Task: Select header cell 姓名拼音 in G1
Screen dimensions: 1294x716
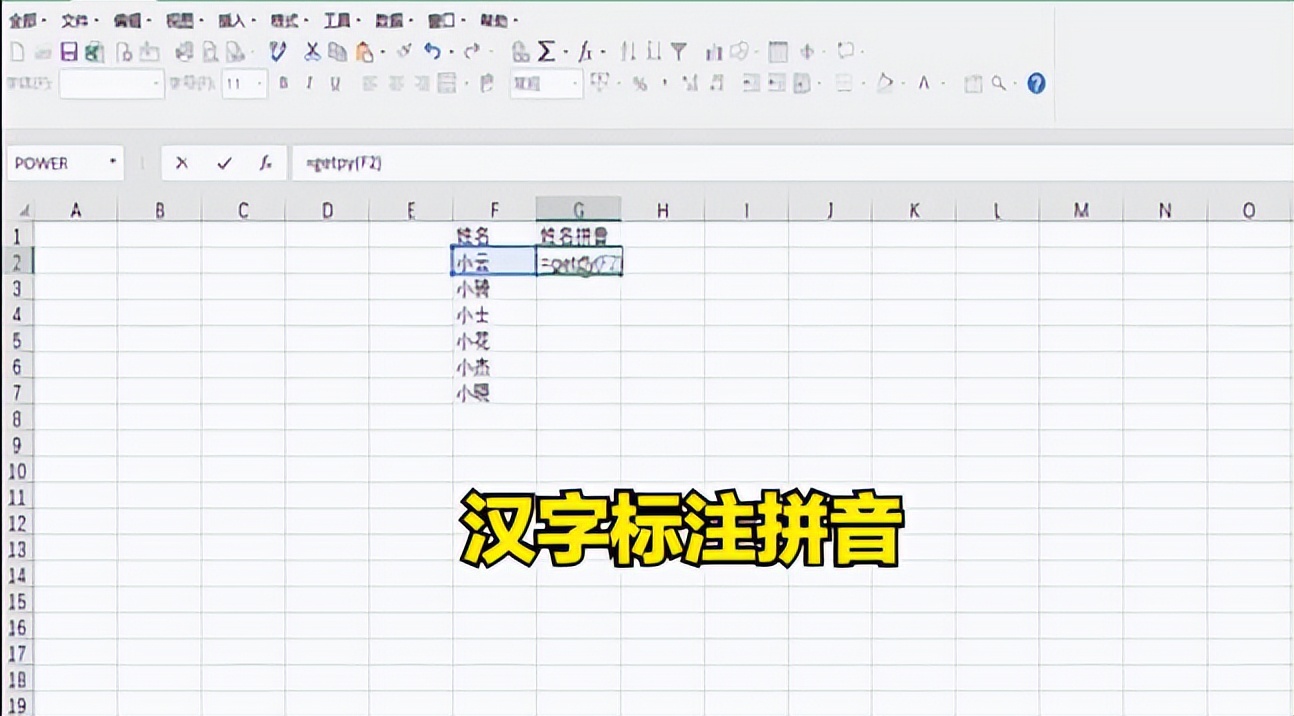Action: tap(578, 236)
